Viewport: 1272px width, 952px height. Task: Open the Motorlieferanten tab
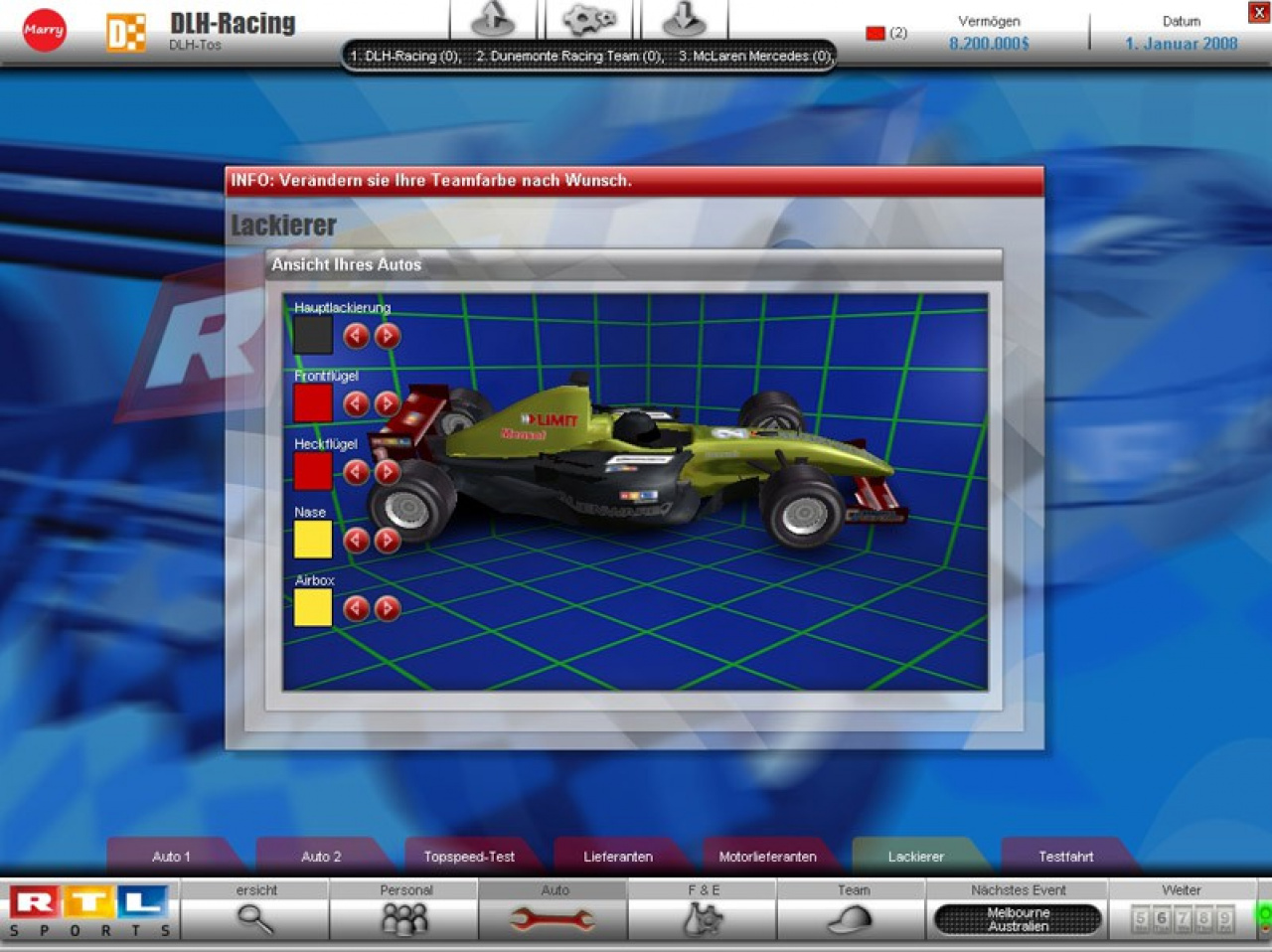(x=767, y=857)
